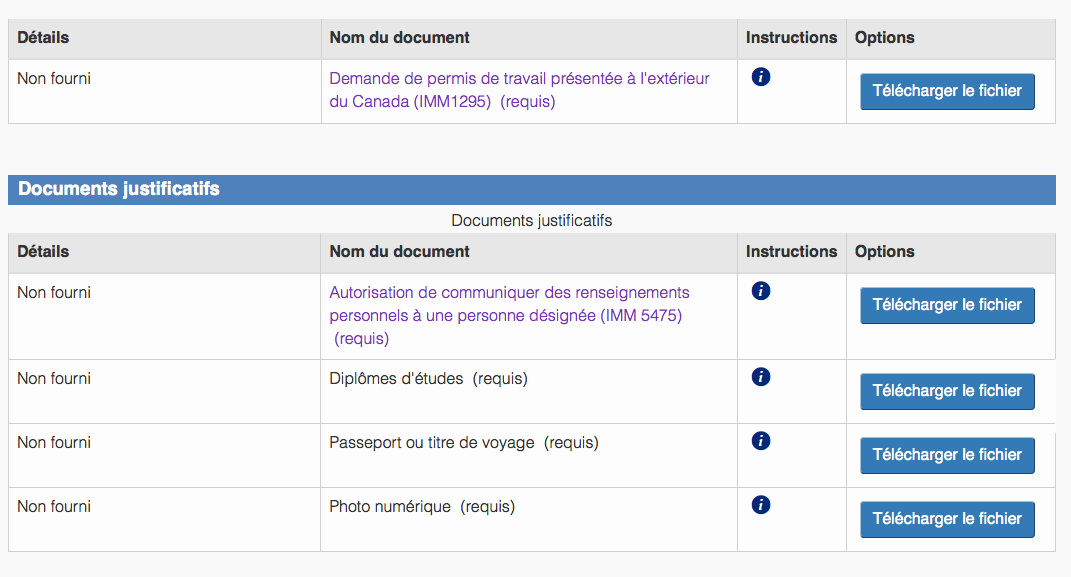Viewport: 1071px width, 577px height.
Task: Click Télécharger le fichier for Photo numérique
Action: [x=947, y=519]
